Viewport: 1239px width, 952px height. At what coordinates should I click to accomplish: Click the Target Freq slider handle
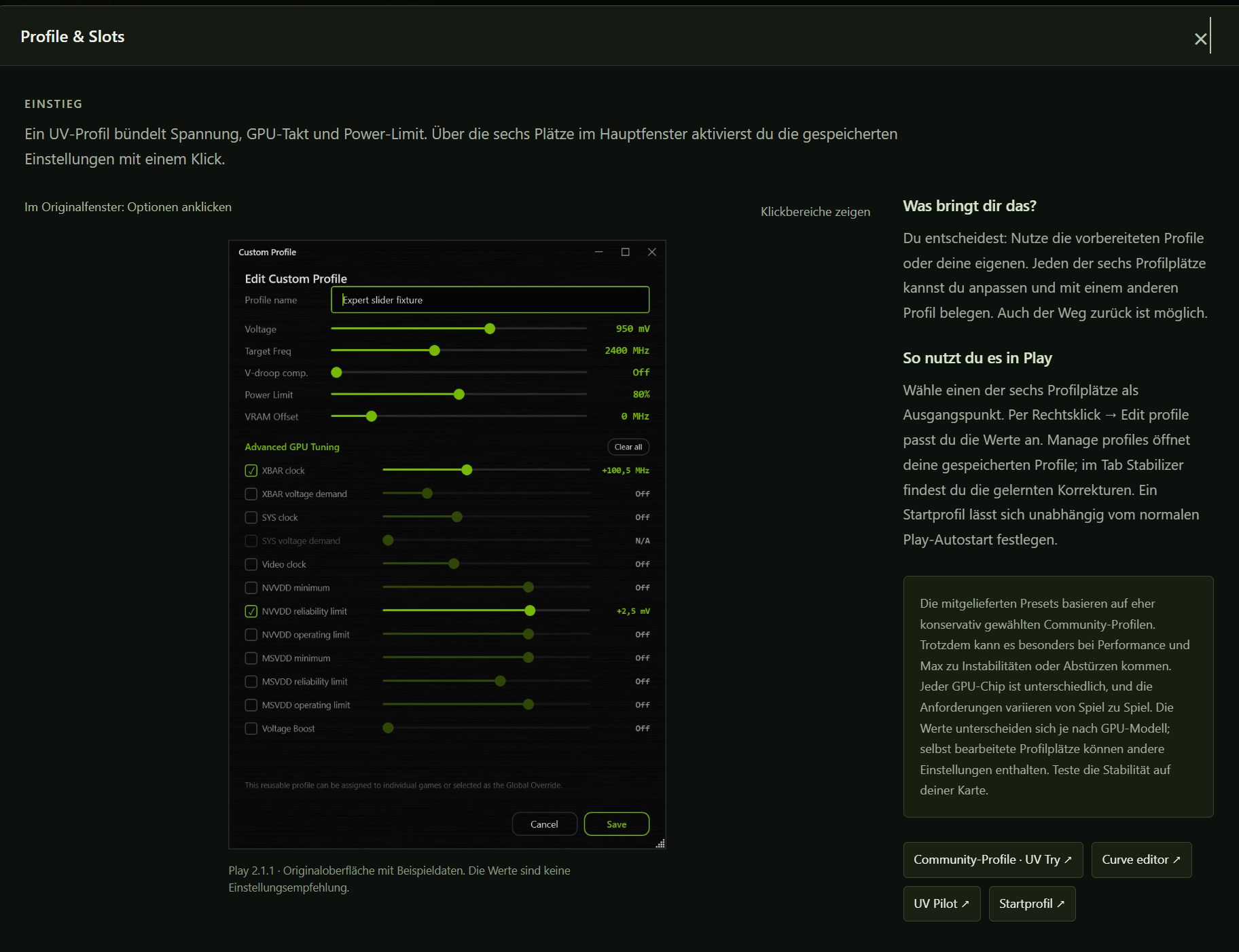(x=435, y=350)
